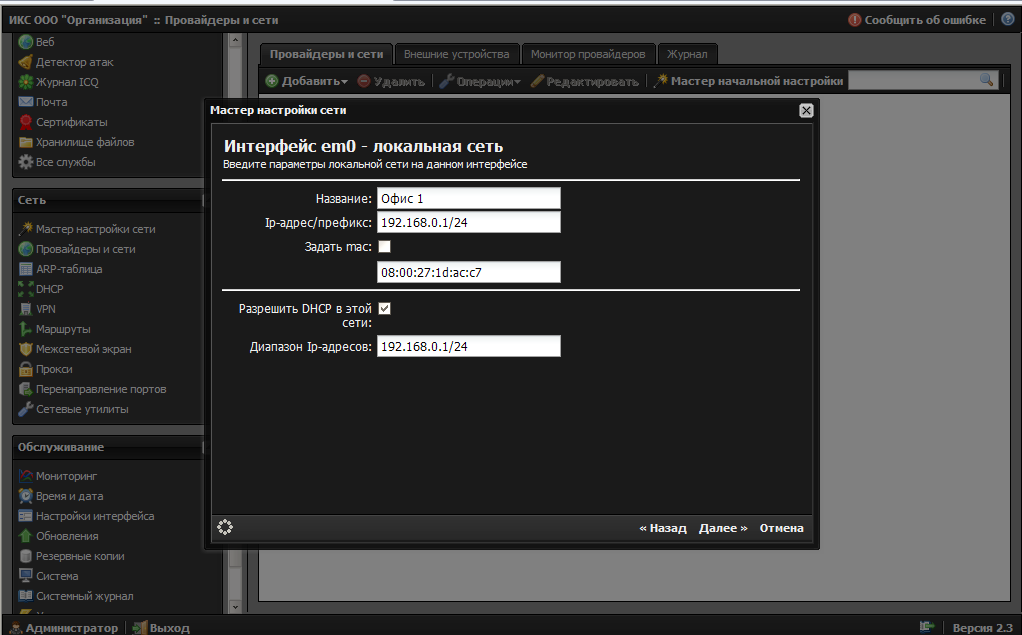Click the search magnifier icon in toolbar
The image size is (1022, 635).
point(986,80)
